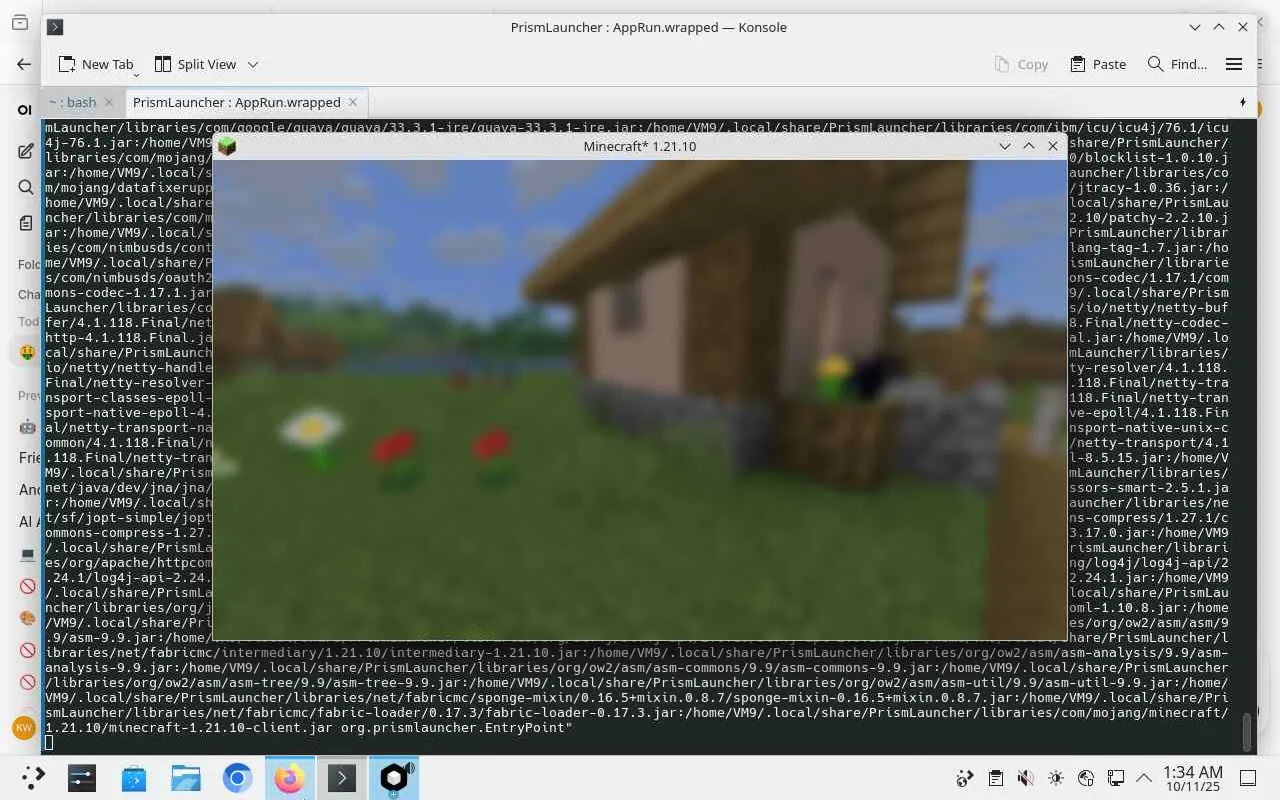
Task: Click the Copy toolbar button
Action: click(x=1021, y=64)
